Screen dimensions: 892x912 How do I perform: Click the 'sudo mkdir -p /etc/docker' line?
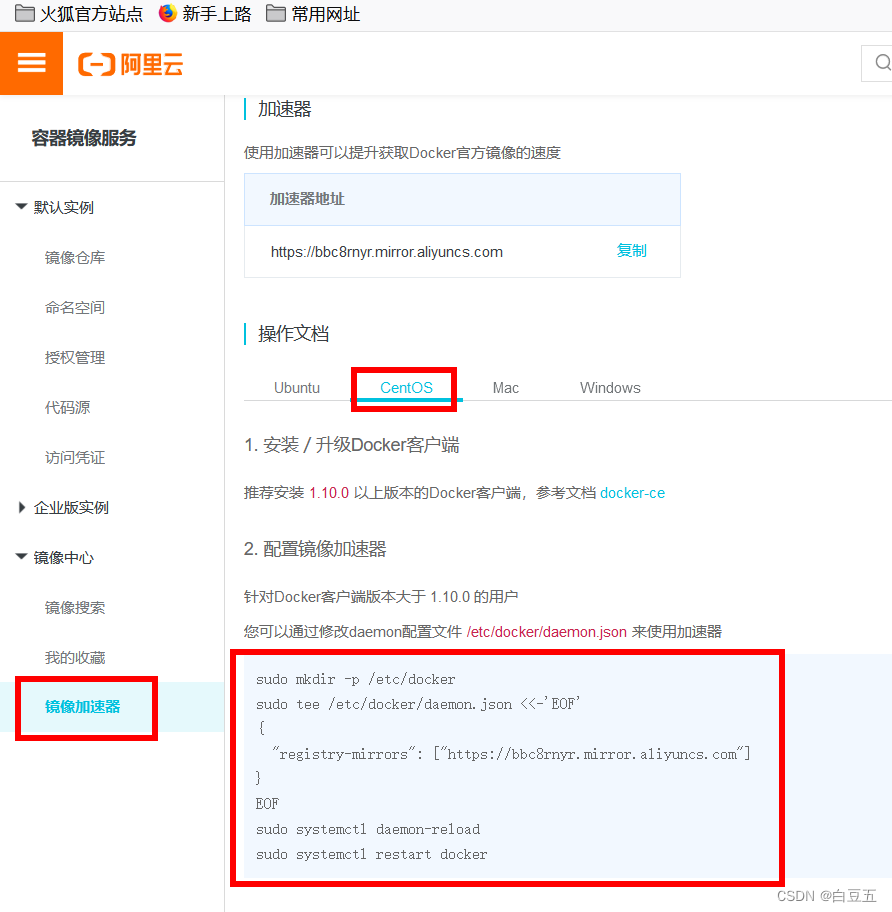[356, 679]
